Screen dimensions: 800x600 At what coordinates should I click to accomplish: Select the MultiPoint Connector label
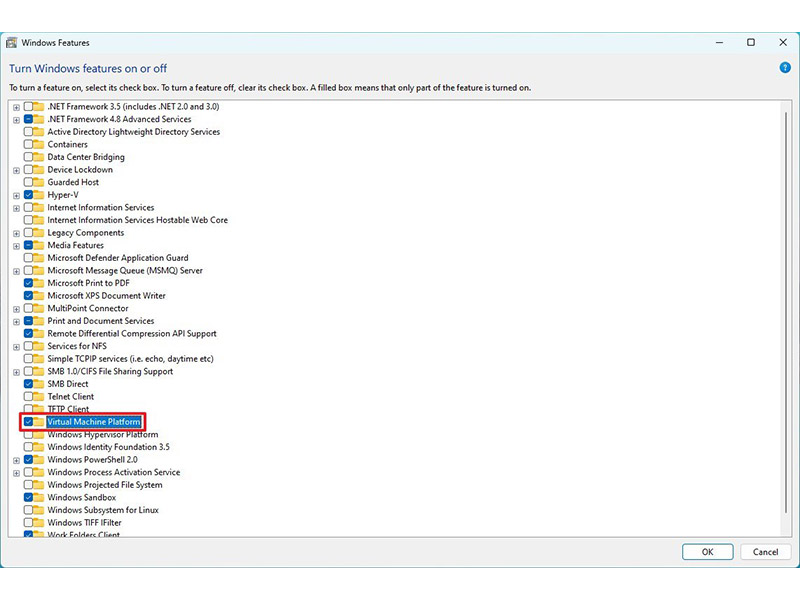(x=88, y=308)
